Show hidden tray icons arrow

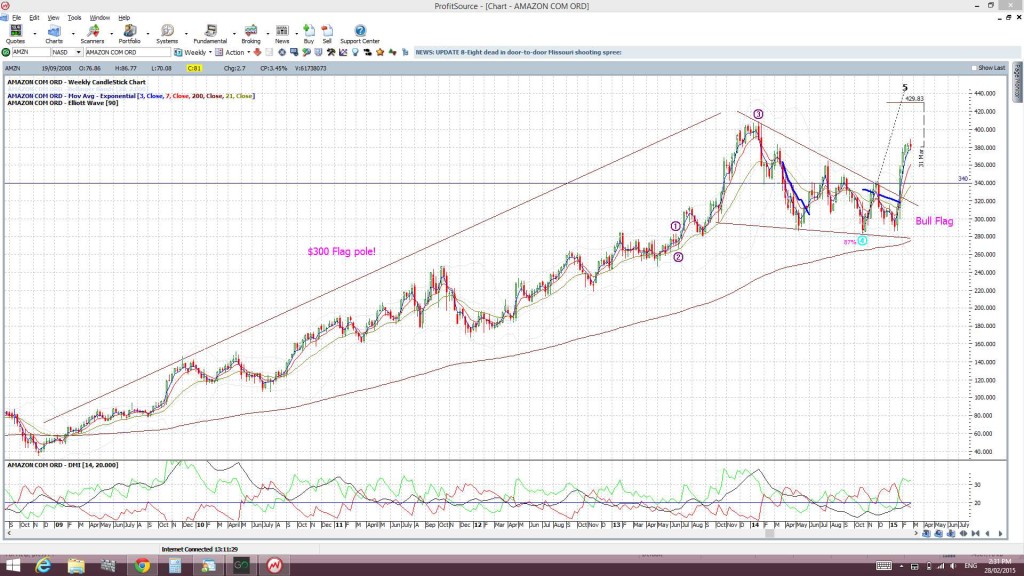(x=902, y=566)
